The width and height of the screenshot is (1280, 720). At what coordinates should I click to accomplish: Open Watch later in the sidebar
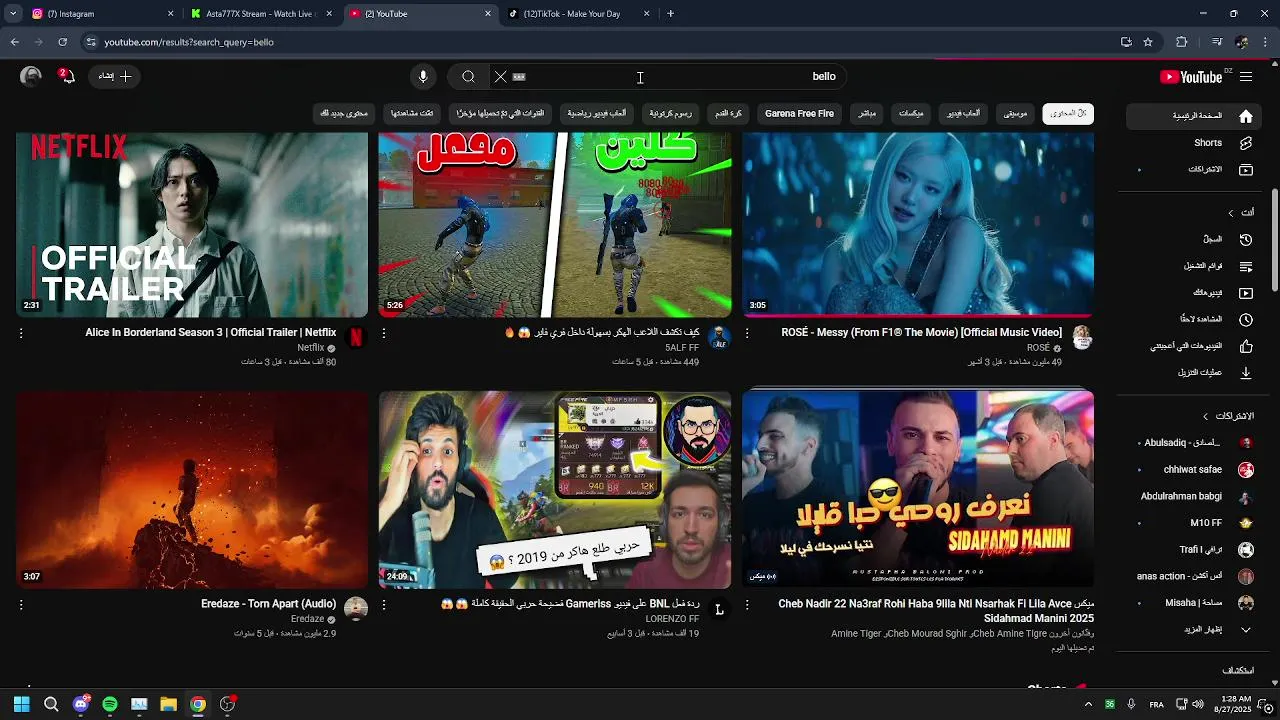pos(1195,319)
